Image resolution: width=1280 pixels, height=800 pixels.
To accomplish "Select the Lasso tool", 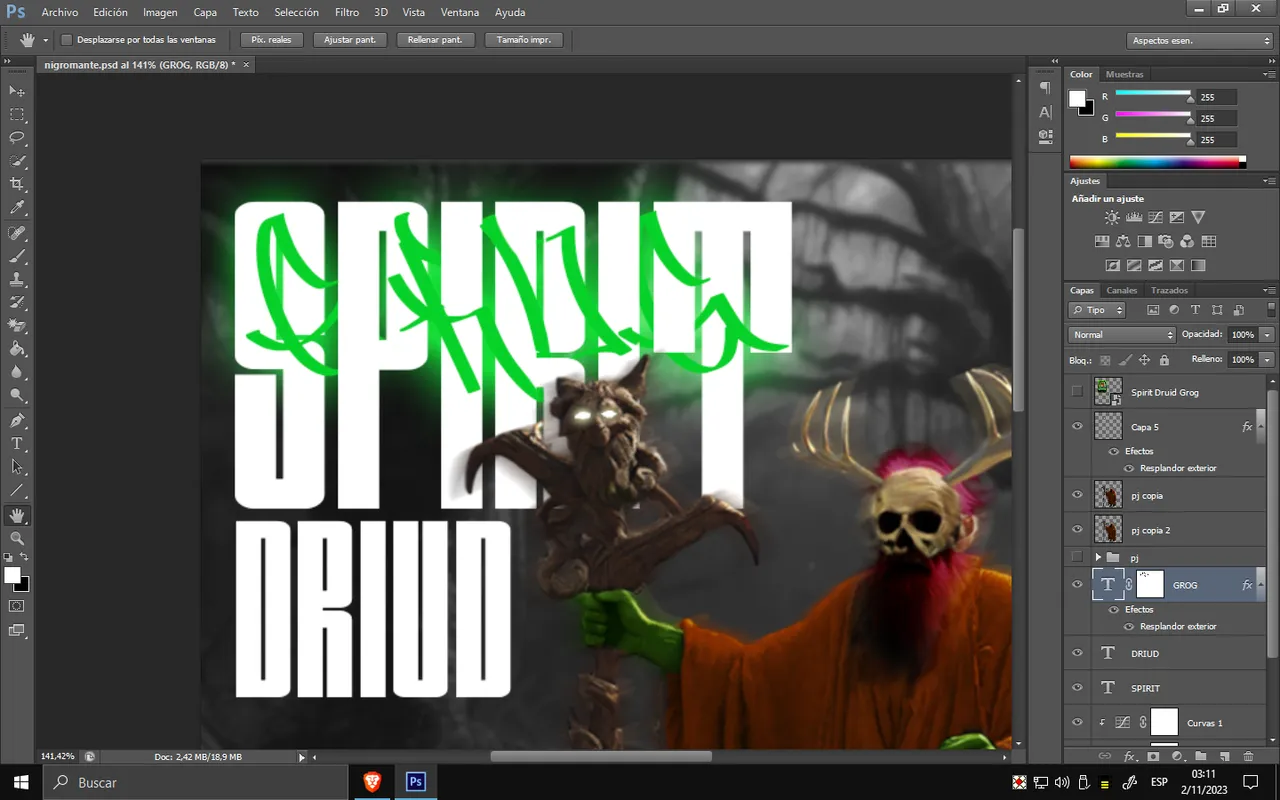I will [17, 138].
